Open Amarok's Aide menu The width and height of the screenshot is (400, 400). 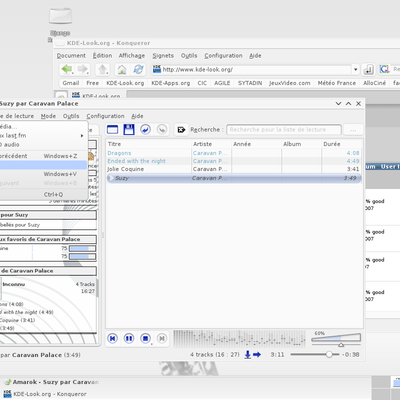pyautogui.click(x=137, y=116)
